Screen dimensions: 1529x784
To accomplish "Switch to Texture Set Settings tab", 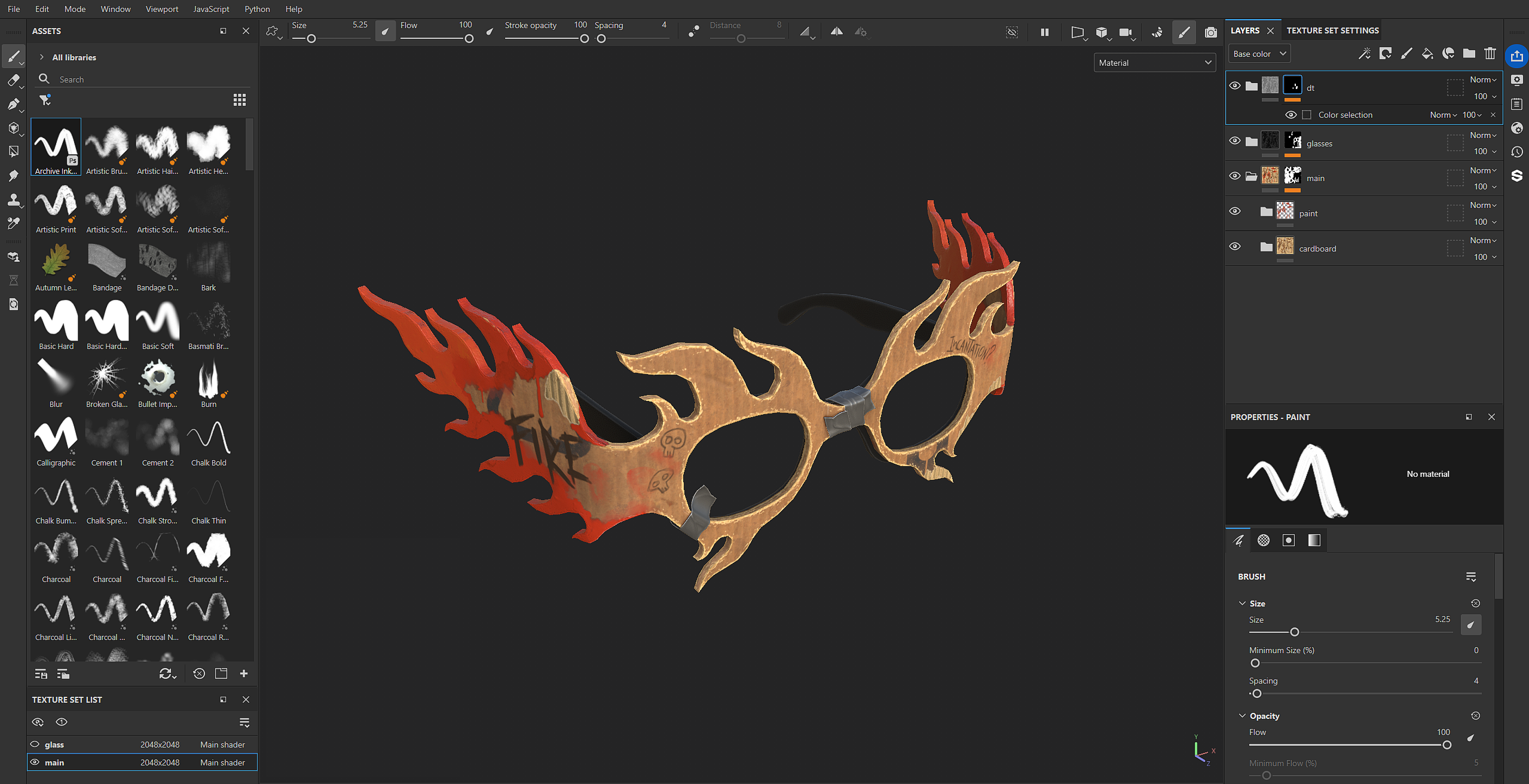I will pyautogui.click(x=1332, y=30).
